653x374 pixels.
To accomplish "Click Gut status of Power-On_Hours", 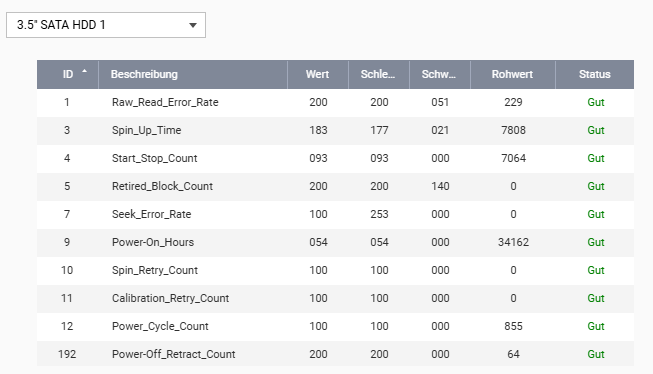I will (596, 242).
